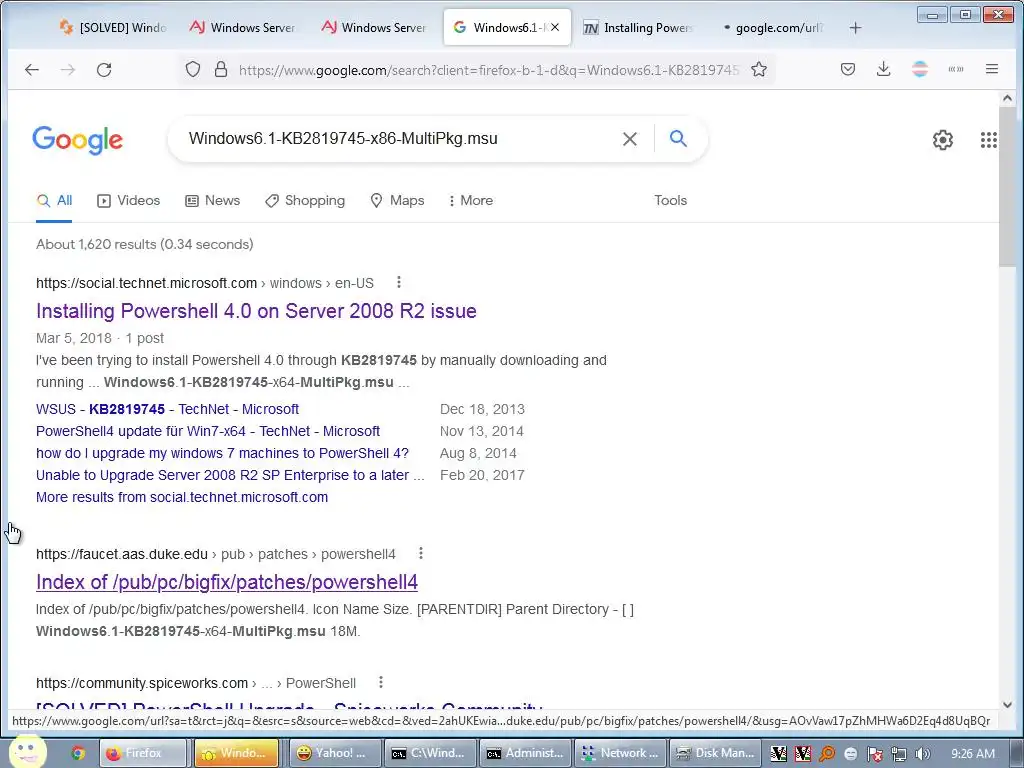
Task: Click the quote-marks extension icon
Action: (955, 69)
